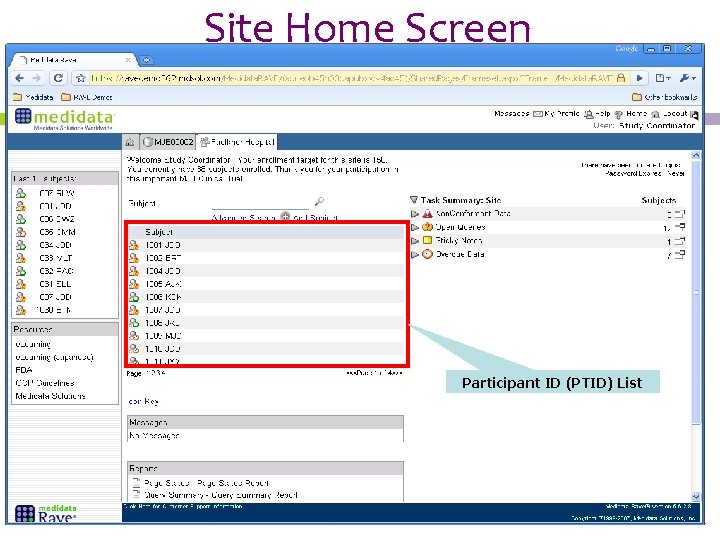
Task: Open the Other bookmarks folder
Action: (664, 97)
